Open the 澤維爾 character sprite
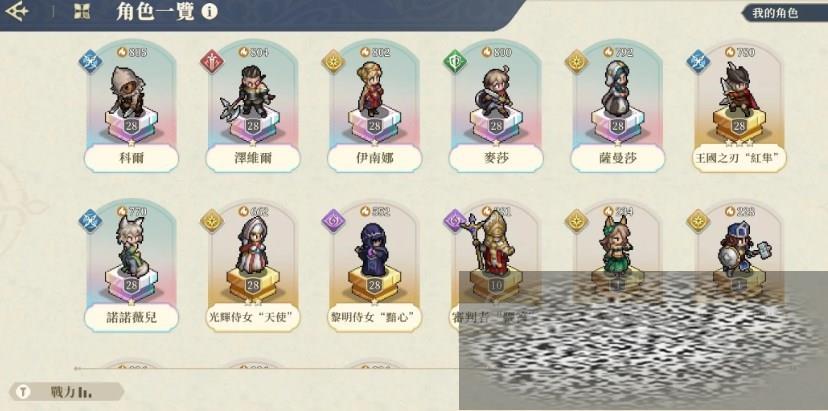Image resolution: width=828 pixels, height=411 pixels. (251, 91)
